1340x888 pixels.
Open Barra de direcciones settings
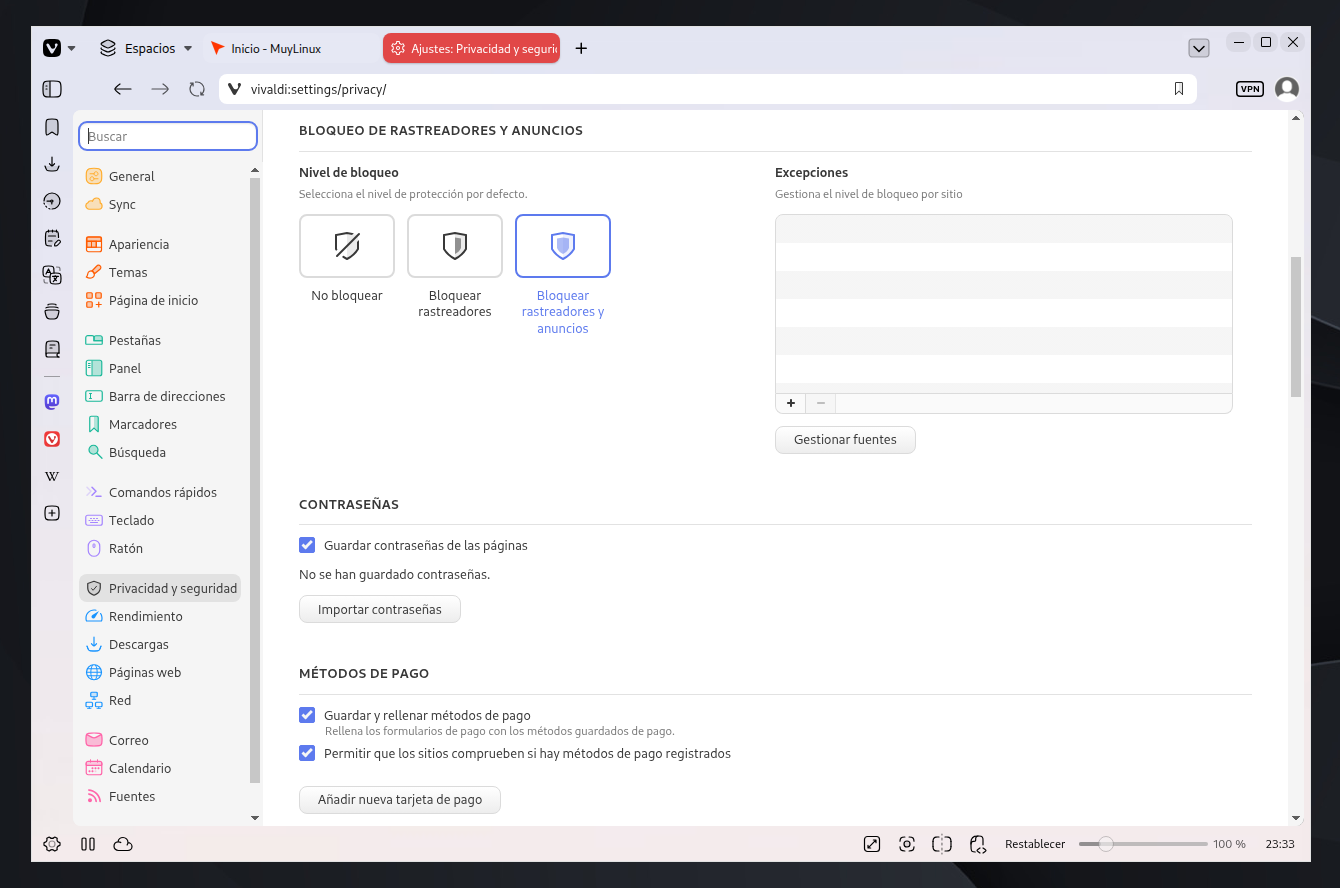click(x=160, y=396)
